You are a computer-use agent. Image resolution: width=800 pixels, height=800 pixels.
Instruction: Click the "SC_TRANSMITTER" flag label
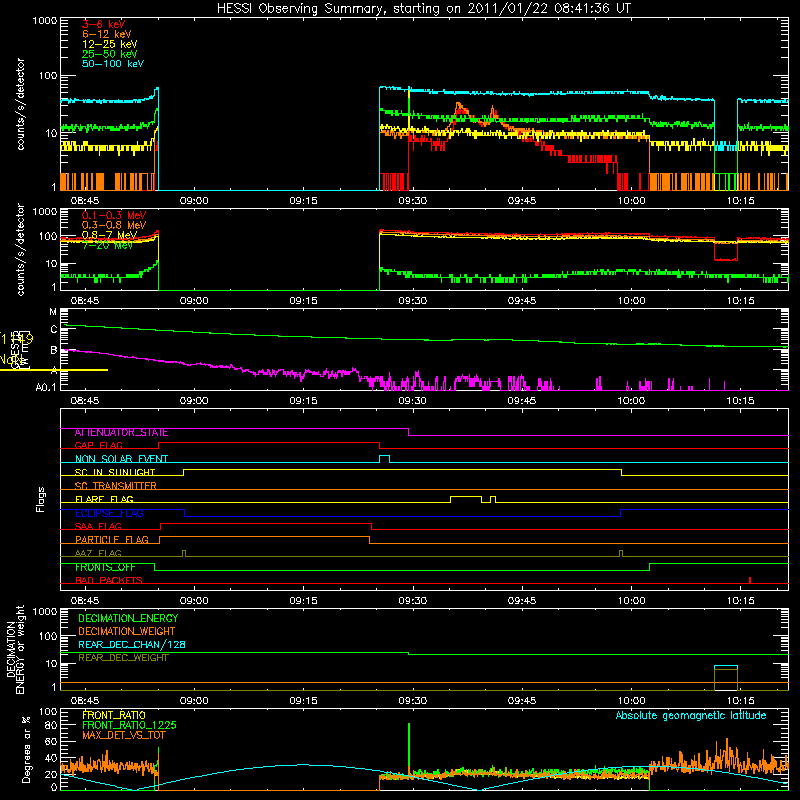[115, 486]
